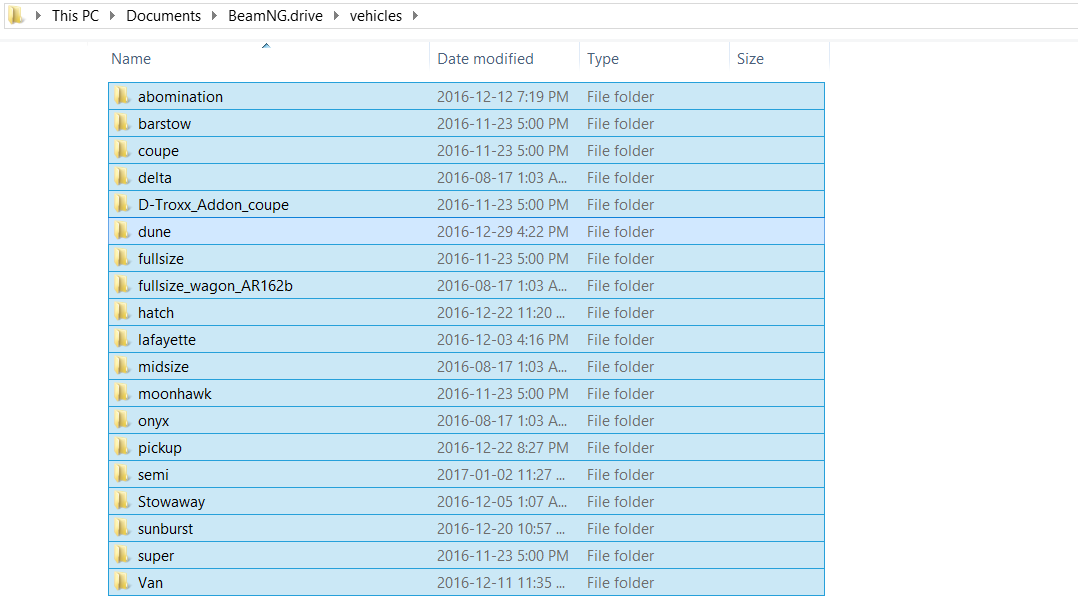
Task: Select the moonhawk folder icon
Action: tap(122, 393)
